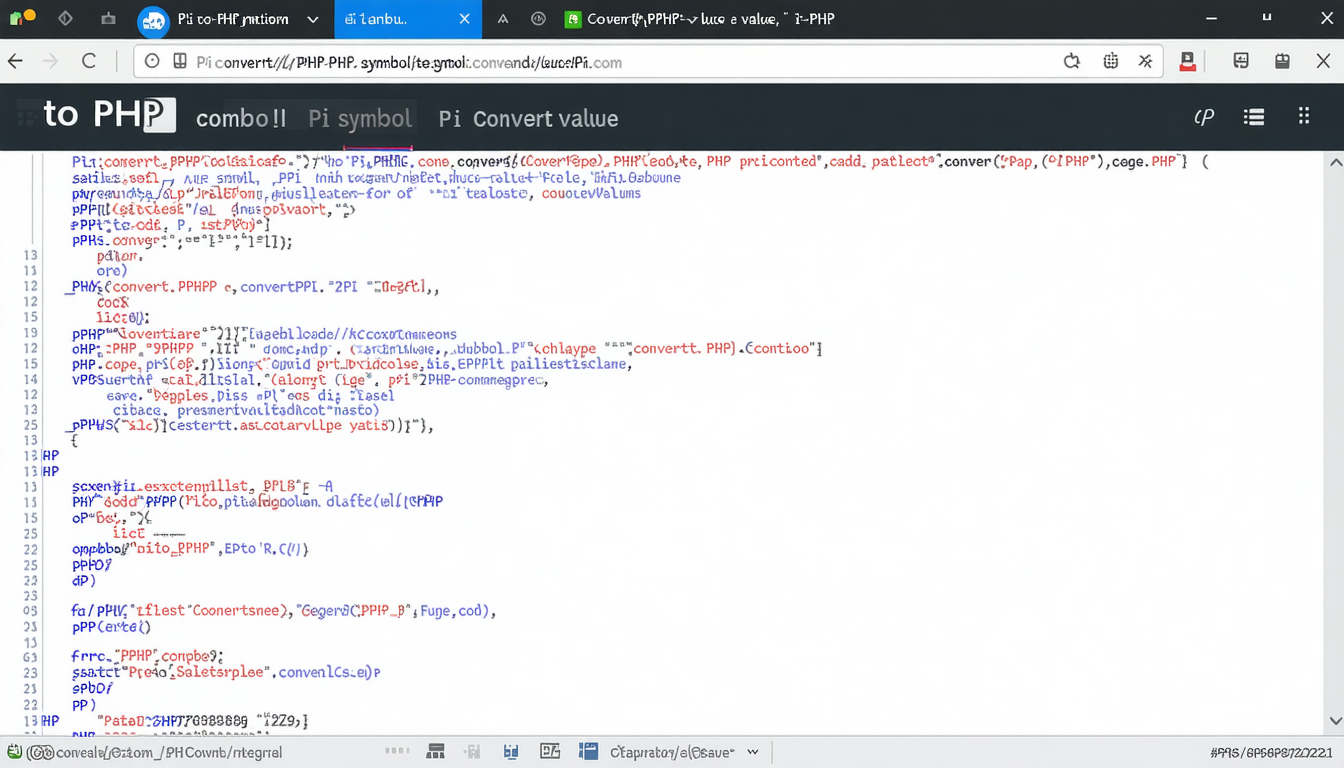Open the 'Pi Convert value' tab
This screenshot has height=768, width=1344.
coord(528,119)
